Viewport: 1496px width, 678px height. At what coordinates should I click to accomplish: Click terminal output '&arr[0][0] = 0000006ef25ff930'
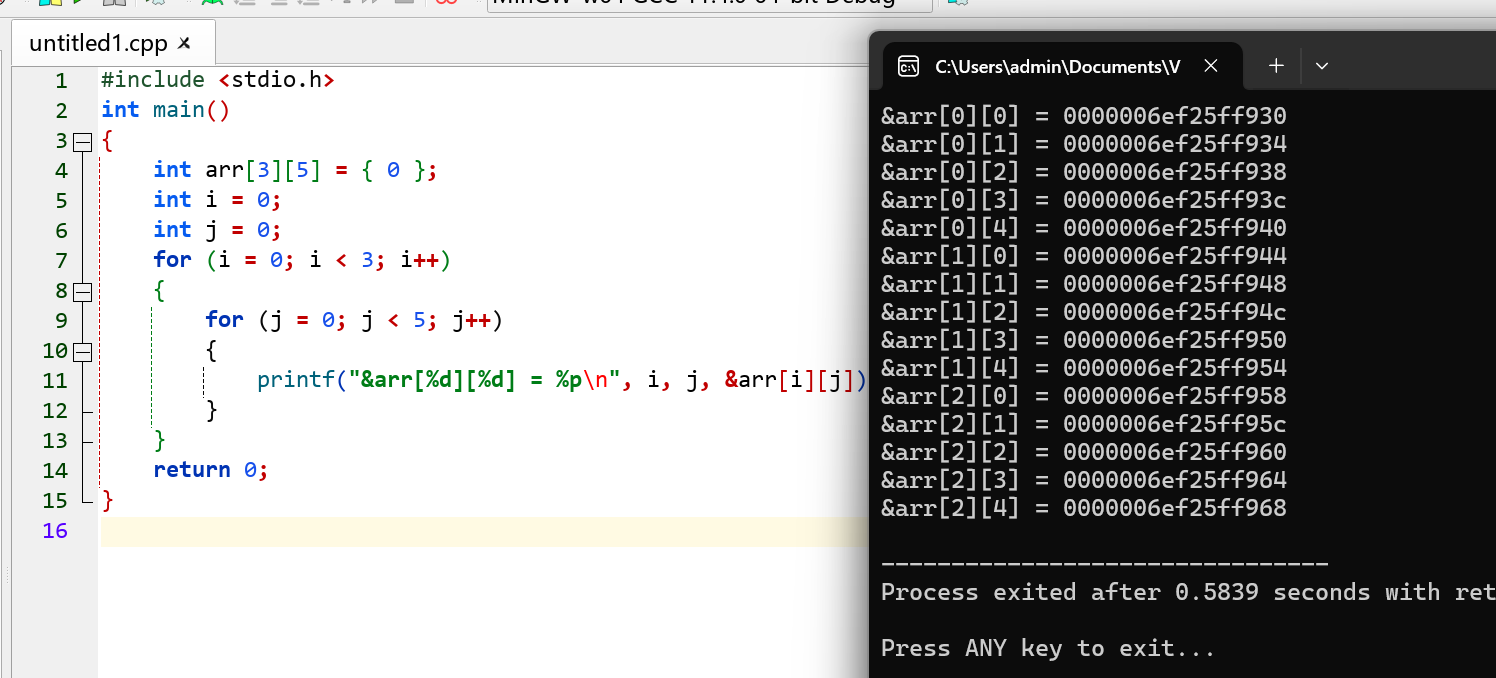[x=1084, y=116]
